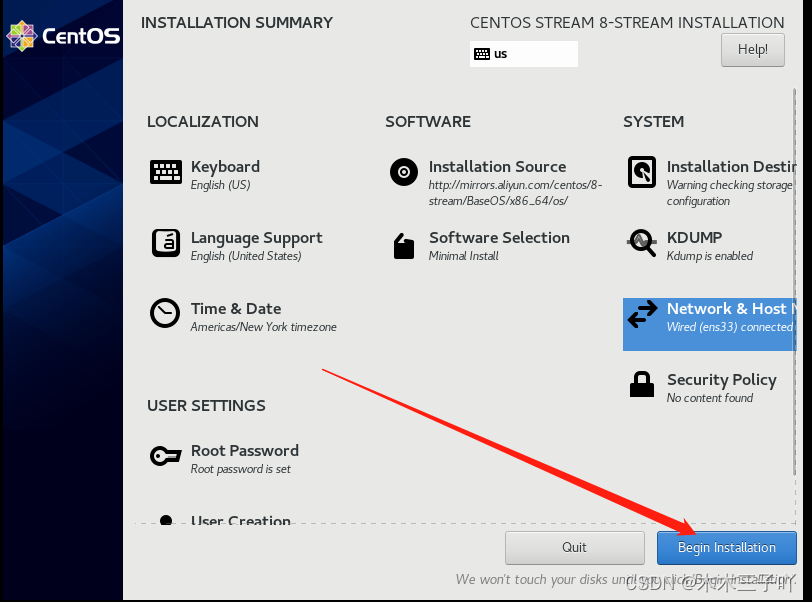Click the Security Policy padlock icon
812x602 pixels.
coord(641,386)
